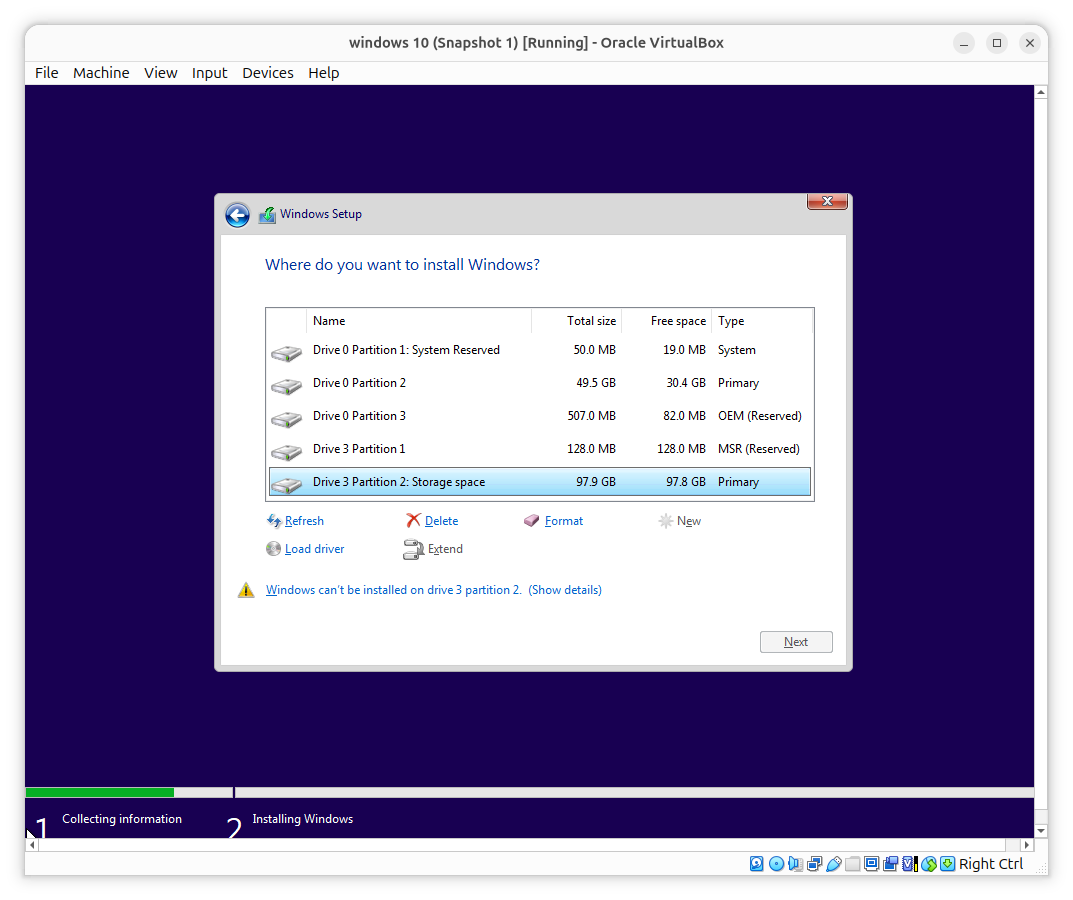Click the "Installing Windows" step label
1073x900 pixels.
pyautogui.click(x=302, y=819)
